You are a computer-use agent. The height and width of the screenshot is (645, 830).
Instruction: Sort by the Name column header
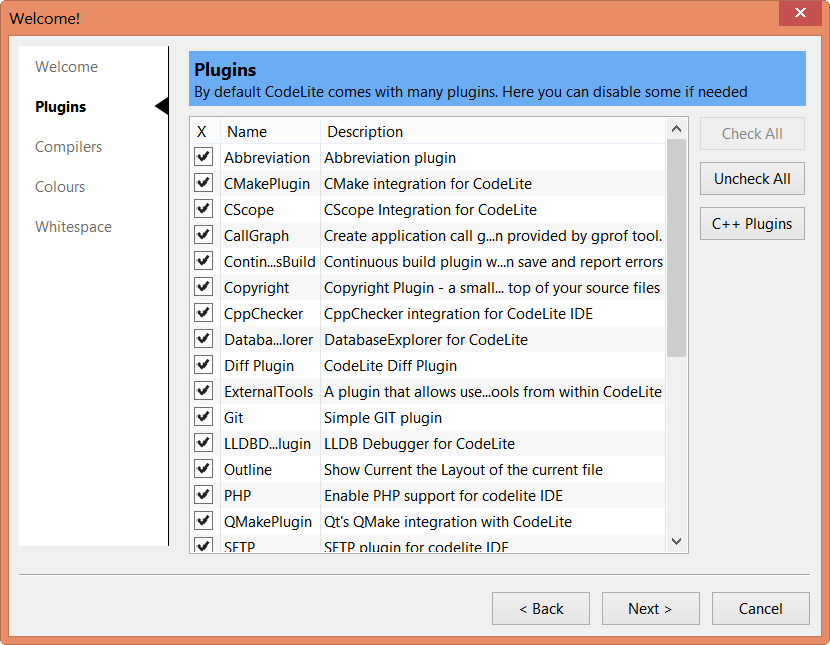point(270,131)
